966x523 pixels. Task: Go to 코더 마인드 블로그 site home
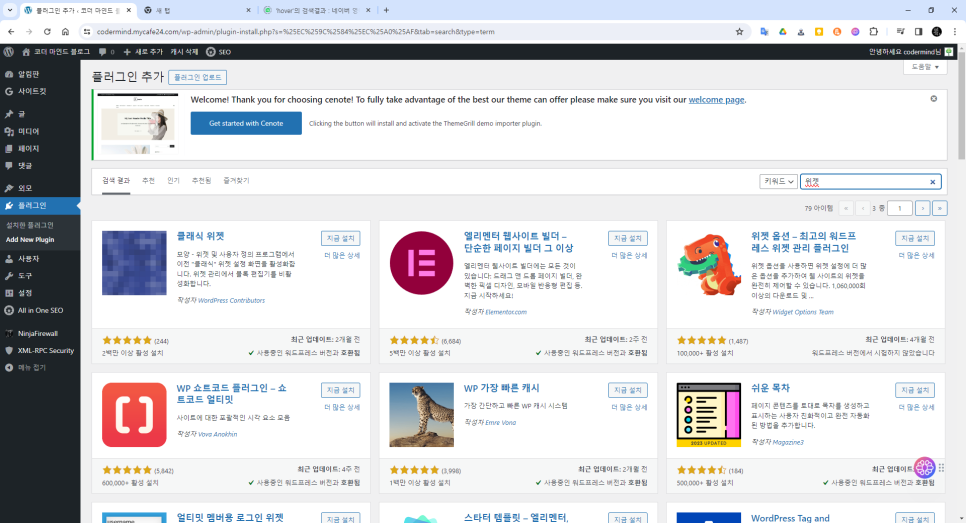[x=56, y=52]
